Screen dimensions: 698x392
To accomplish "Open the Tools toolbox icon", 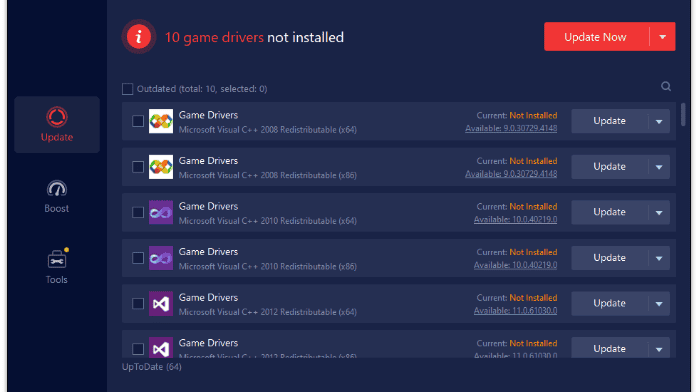I will click(x=57, y=259).
